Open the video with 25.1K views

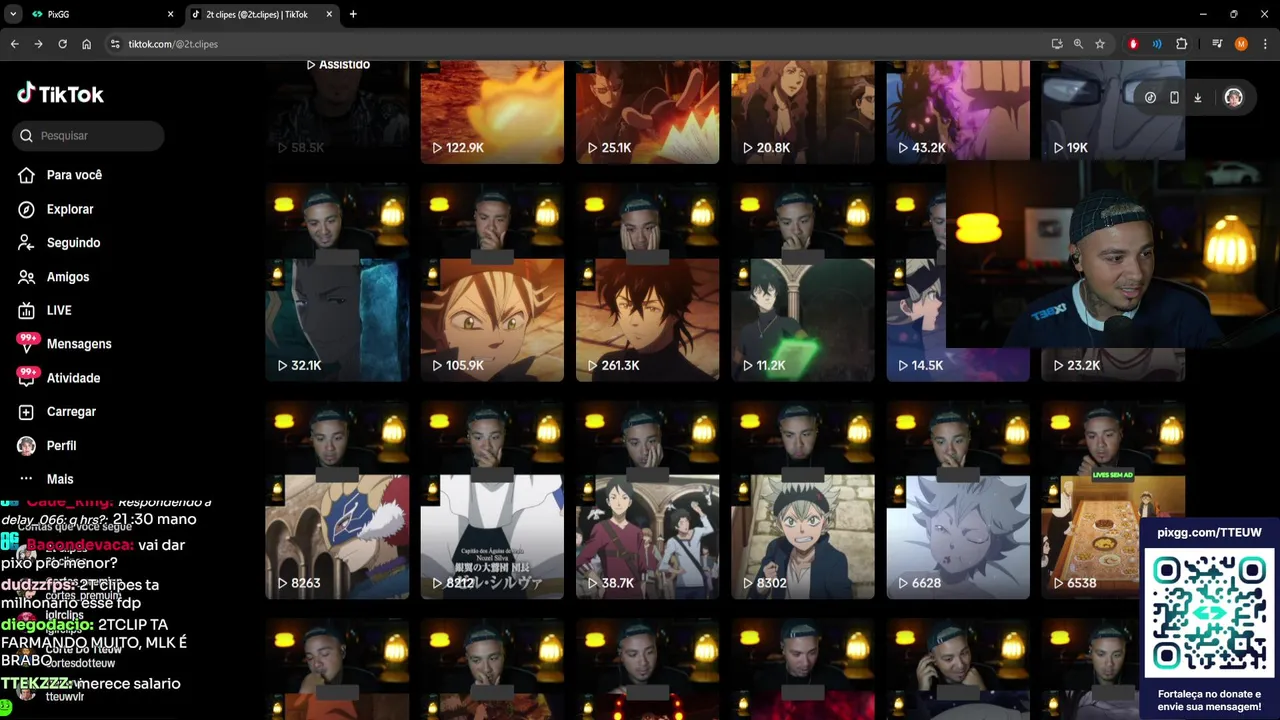tap(647, 111)
